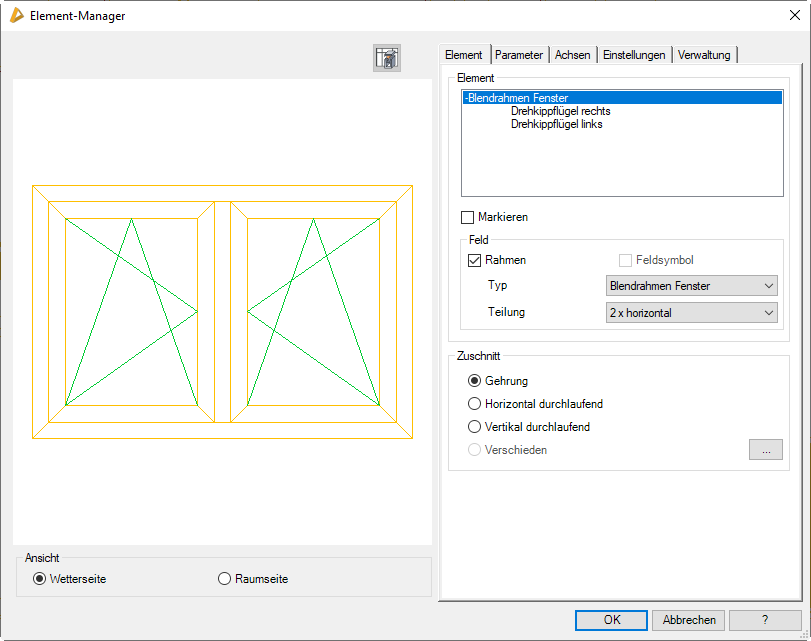The width and height of the screenshot is (811, 641).
Task: Click the element library icon above preview
Action: coord(387,58)
